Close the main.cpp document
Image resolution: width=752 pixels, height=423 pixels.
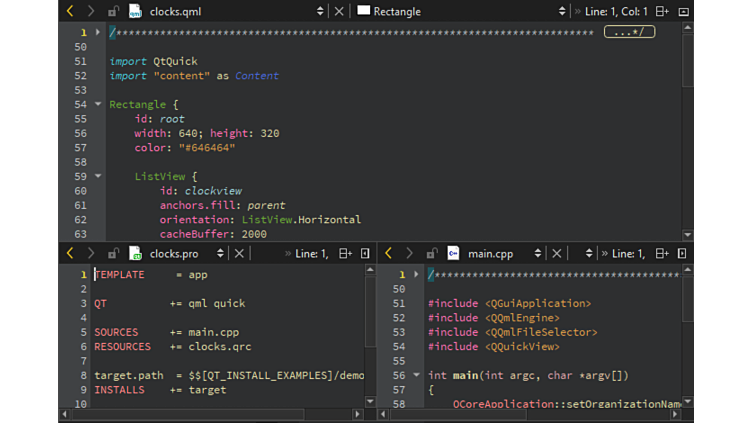557,254
